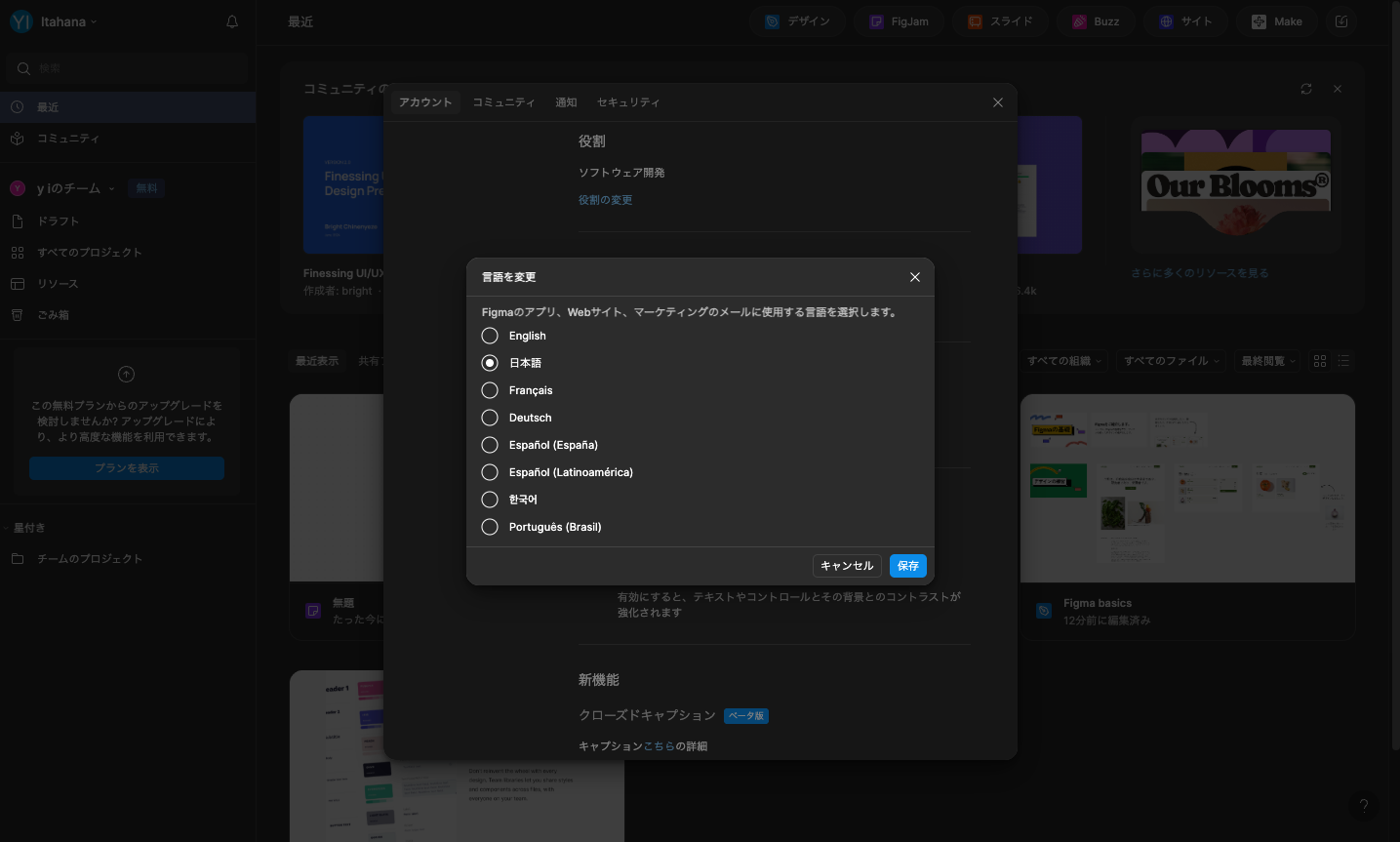This screenshot has width=1400, height=842.
Task: Click the Make icon in the top bar
Action: tap(1275, 20)
